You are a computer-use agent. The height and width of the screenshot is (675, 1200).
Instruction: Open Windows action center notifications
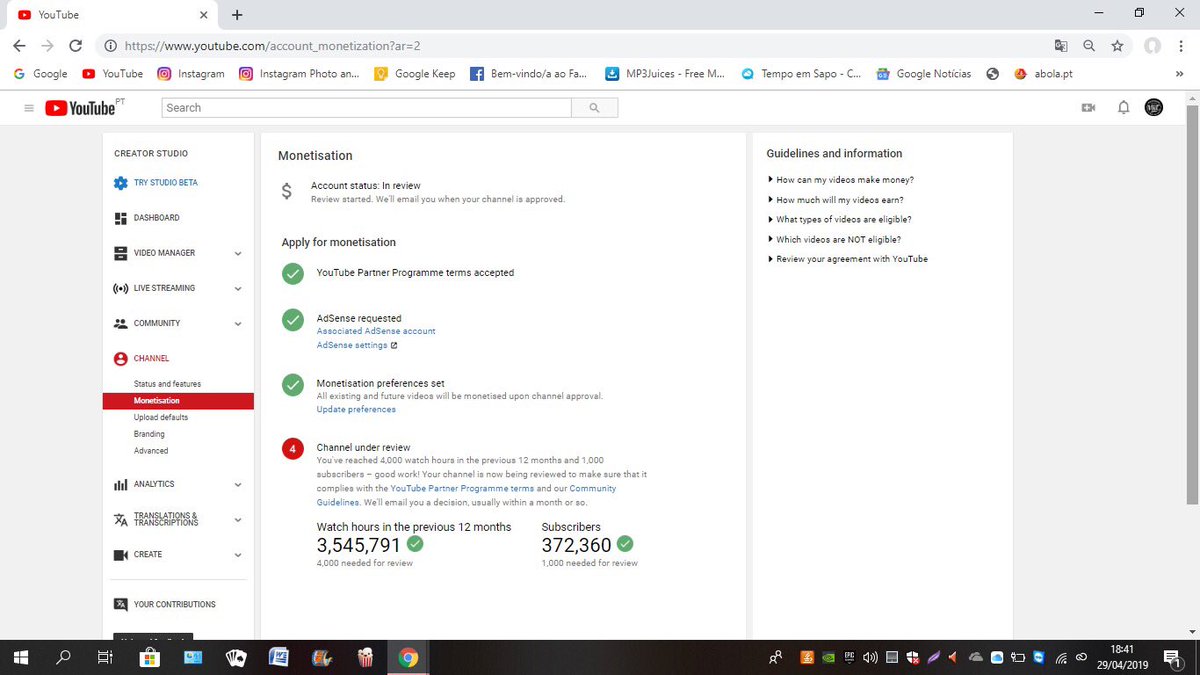click(1172, 658)
